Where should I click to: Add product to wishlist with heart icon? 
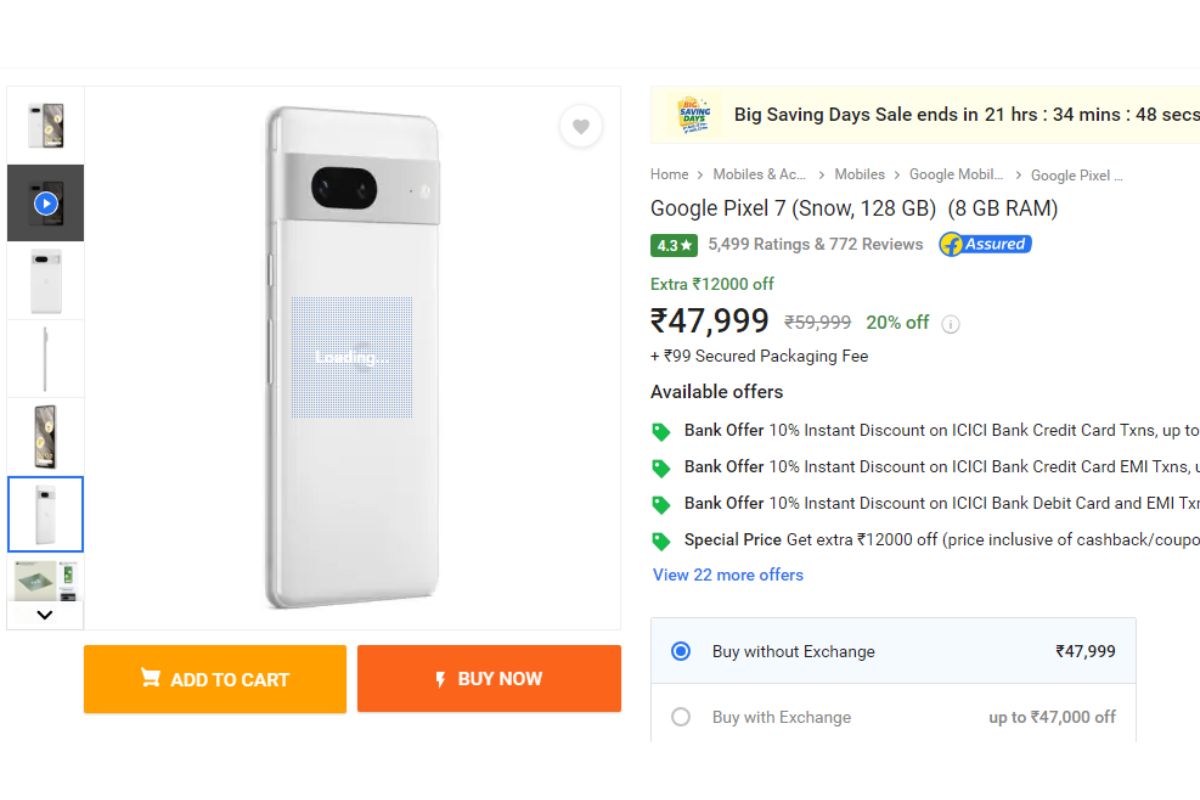click(581, 127)
